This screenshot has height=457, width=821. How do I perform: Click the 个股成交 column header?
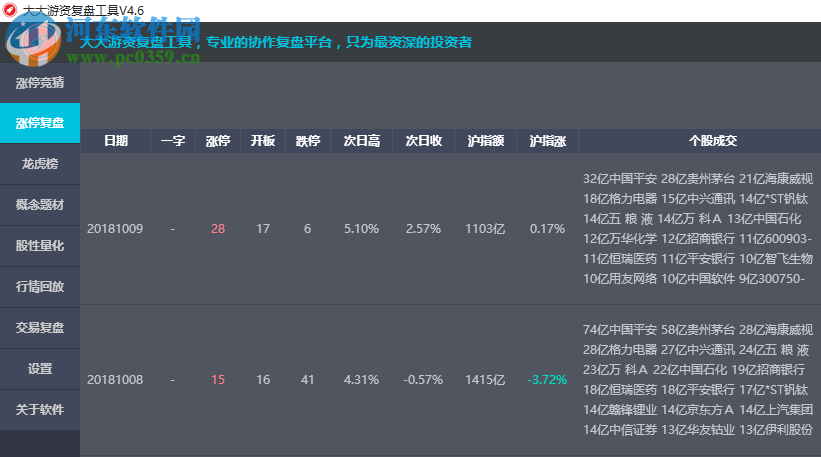(712, 141)
